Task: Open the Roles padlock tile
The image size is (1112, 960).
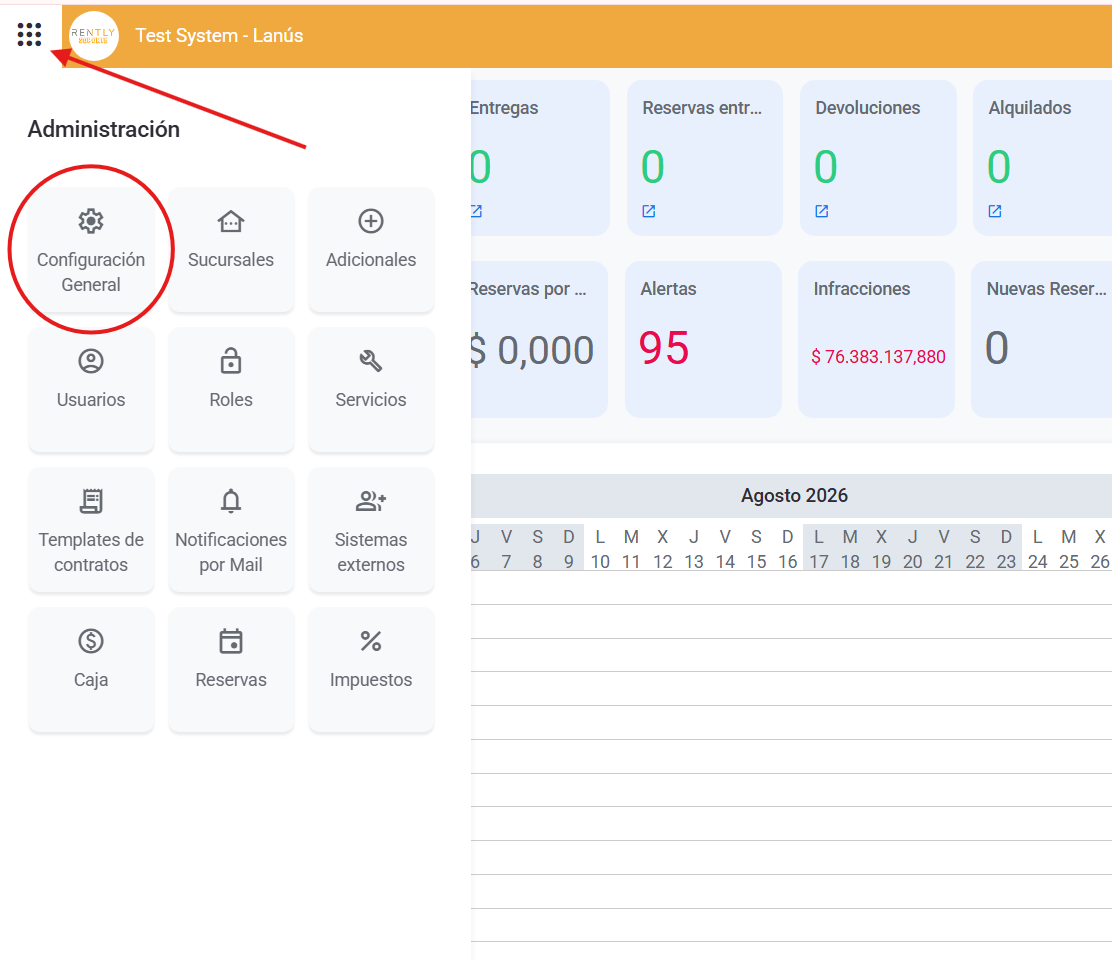Action: (x=231, y=389)
